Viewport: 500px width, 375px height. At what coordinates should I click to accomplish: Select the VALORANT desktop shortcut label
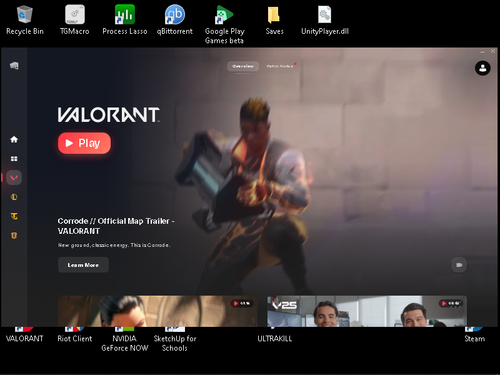click(x=25, y=338)
